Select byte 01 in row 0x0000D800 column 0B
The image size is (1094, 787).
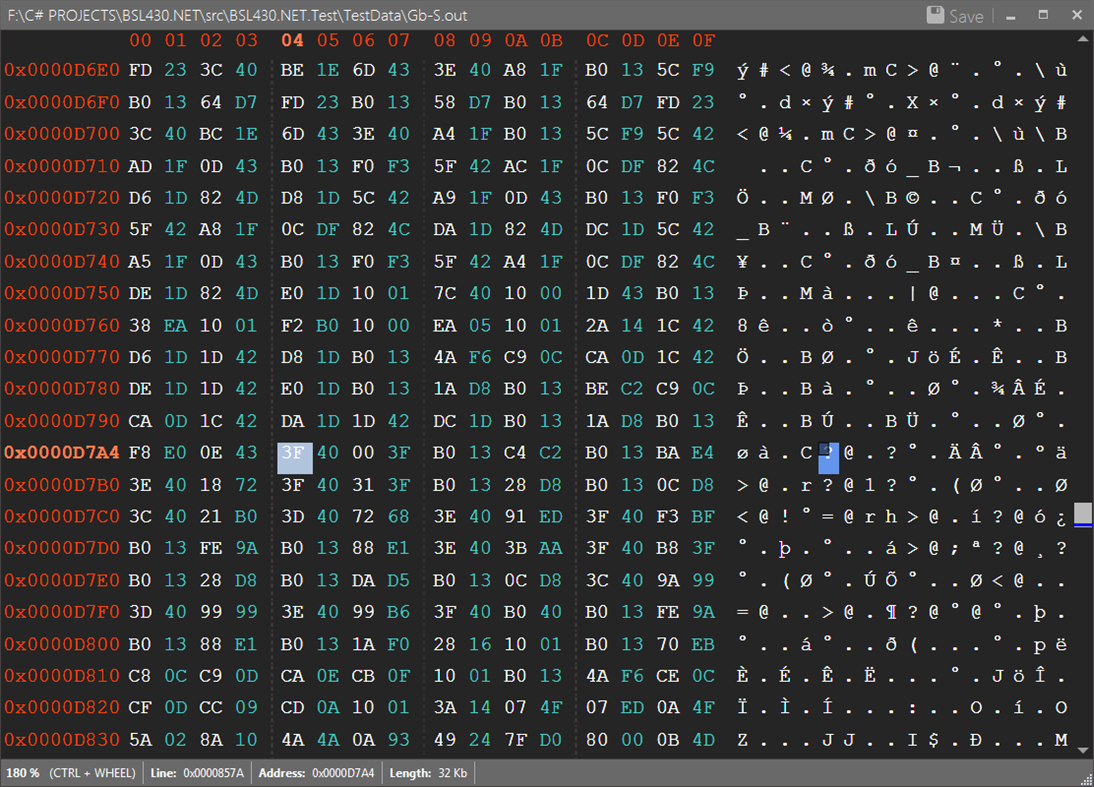pos(550,644)
